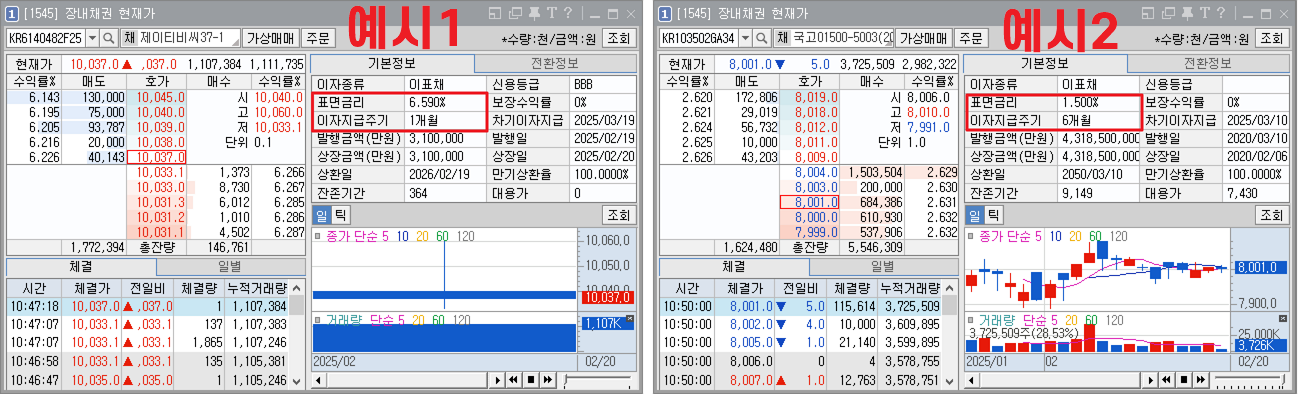This screenshot has width=1301, height=394.
Task: Open help question mark in right window title bar
Action: [1221, 13]
